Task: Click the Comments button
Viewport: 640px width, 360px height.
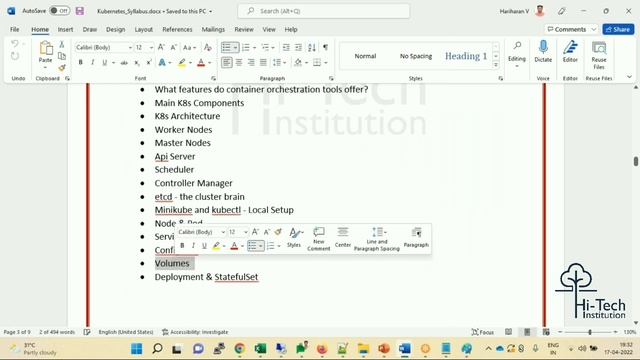Action: coord(571,29)
